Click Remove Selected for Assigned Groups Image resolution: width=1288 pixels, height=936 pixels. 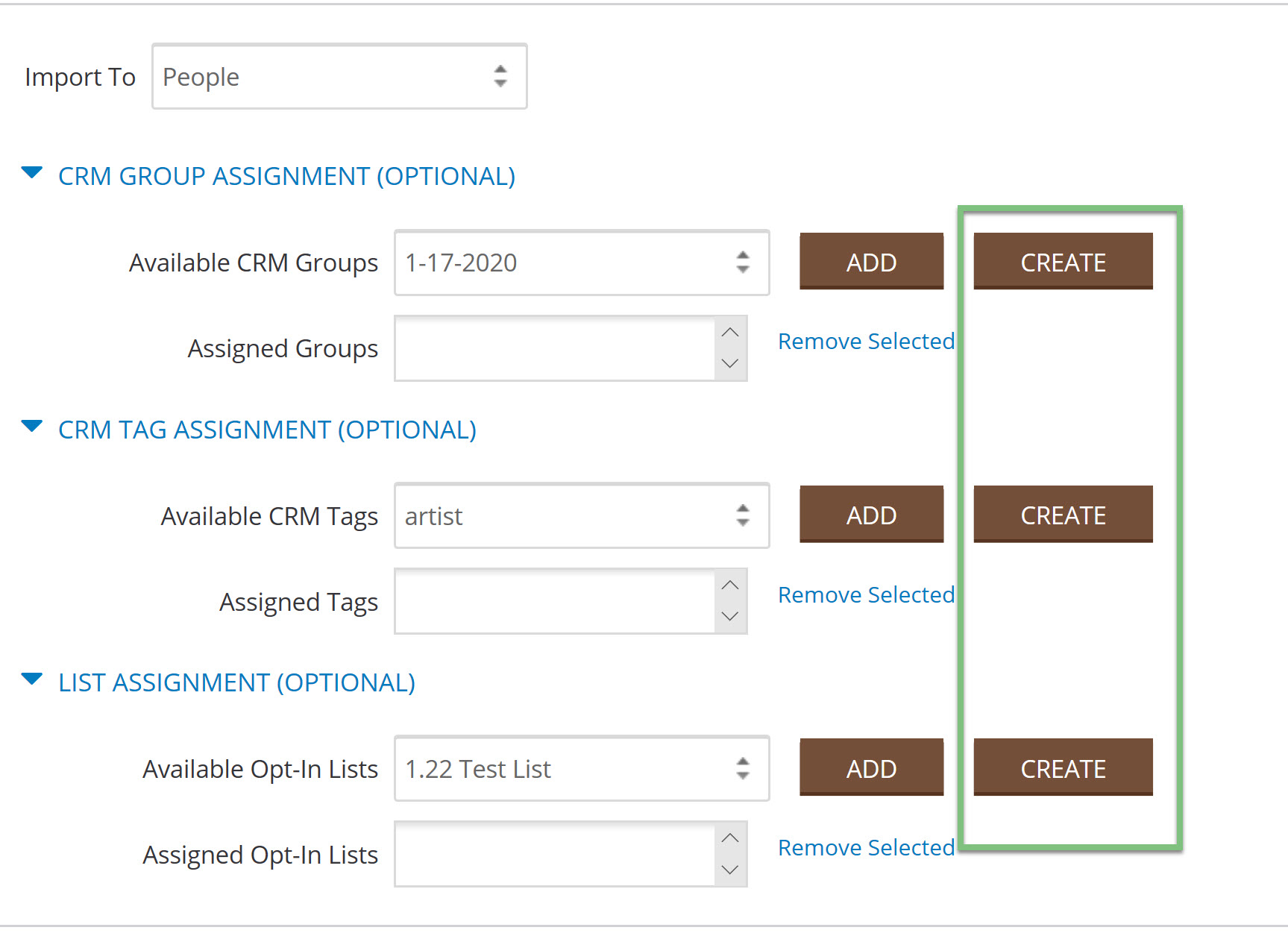(x=867, y=341)
